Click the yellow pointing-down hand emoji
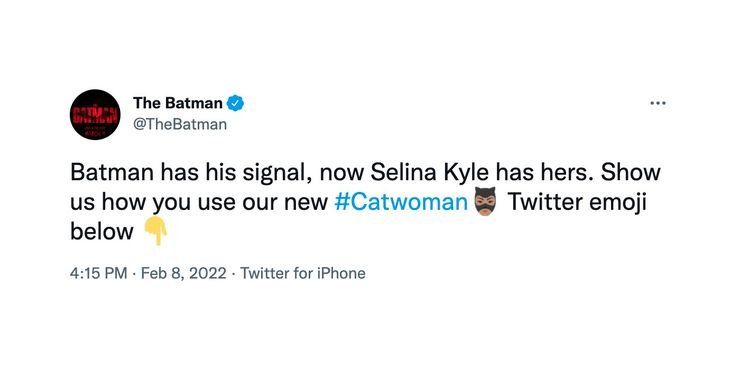The height and width of the screenshot is (370, 740). coord(156,231)
